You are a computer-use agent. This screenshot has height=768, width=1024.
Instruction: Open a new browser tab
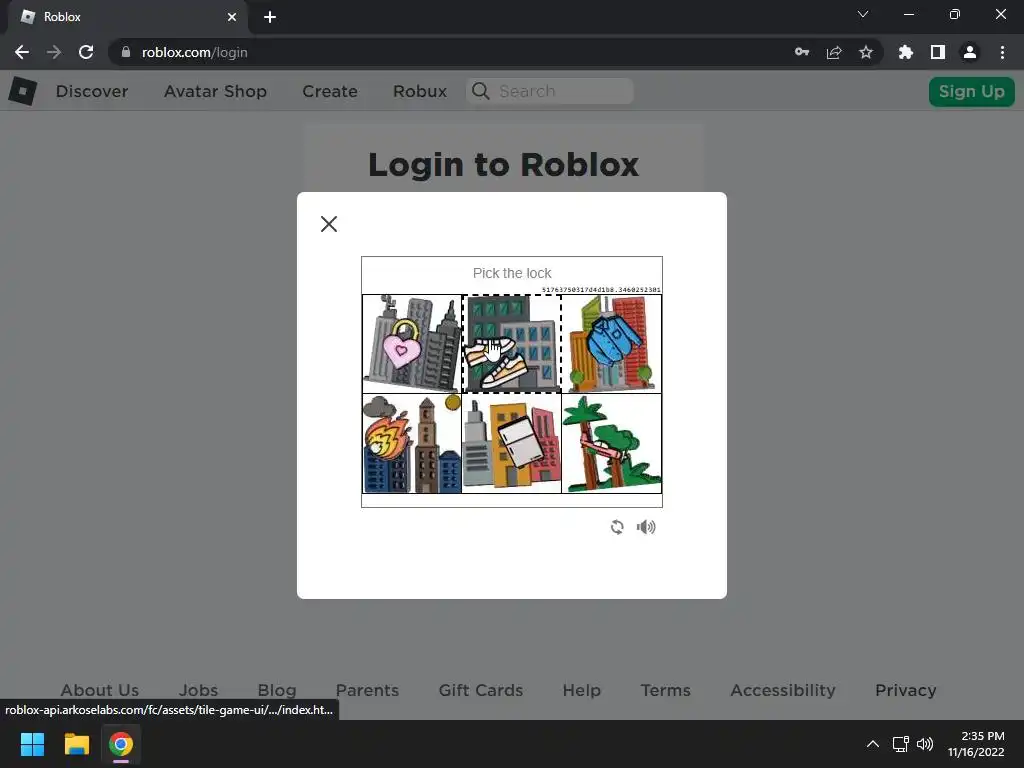click(x=270, y=17)
